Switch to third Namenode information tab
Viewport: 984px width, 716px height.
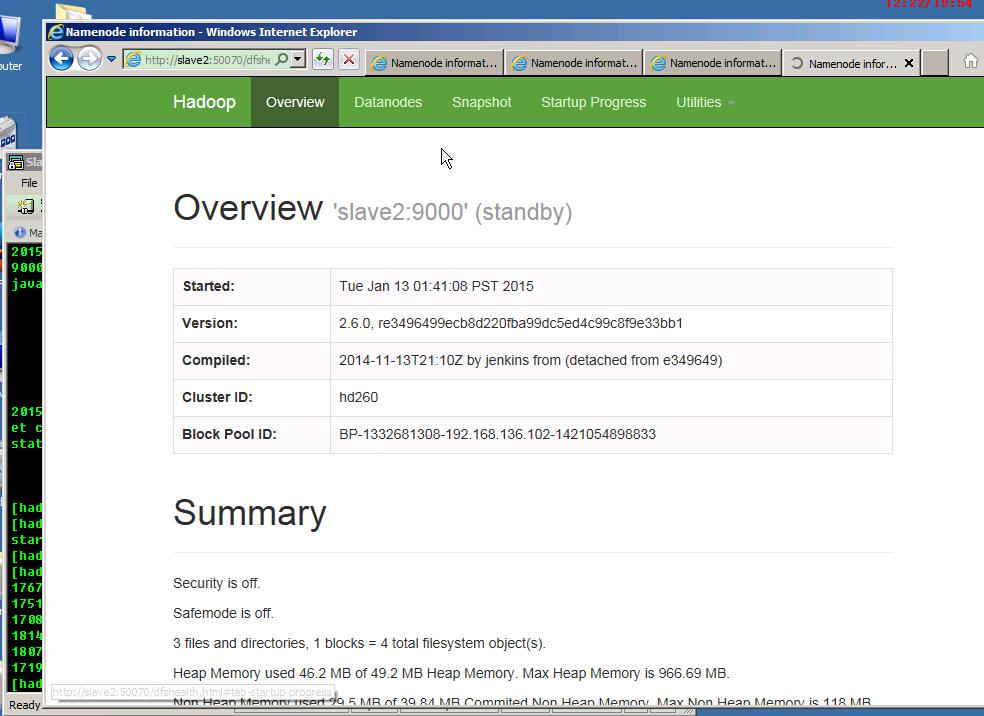(x=713, y=63)
